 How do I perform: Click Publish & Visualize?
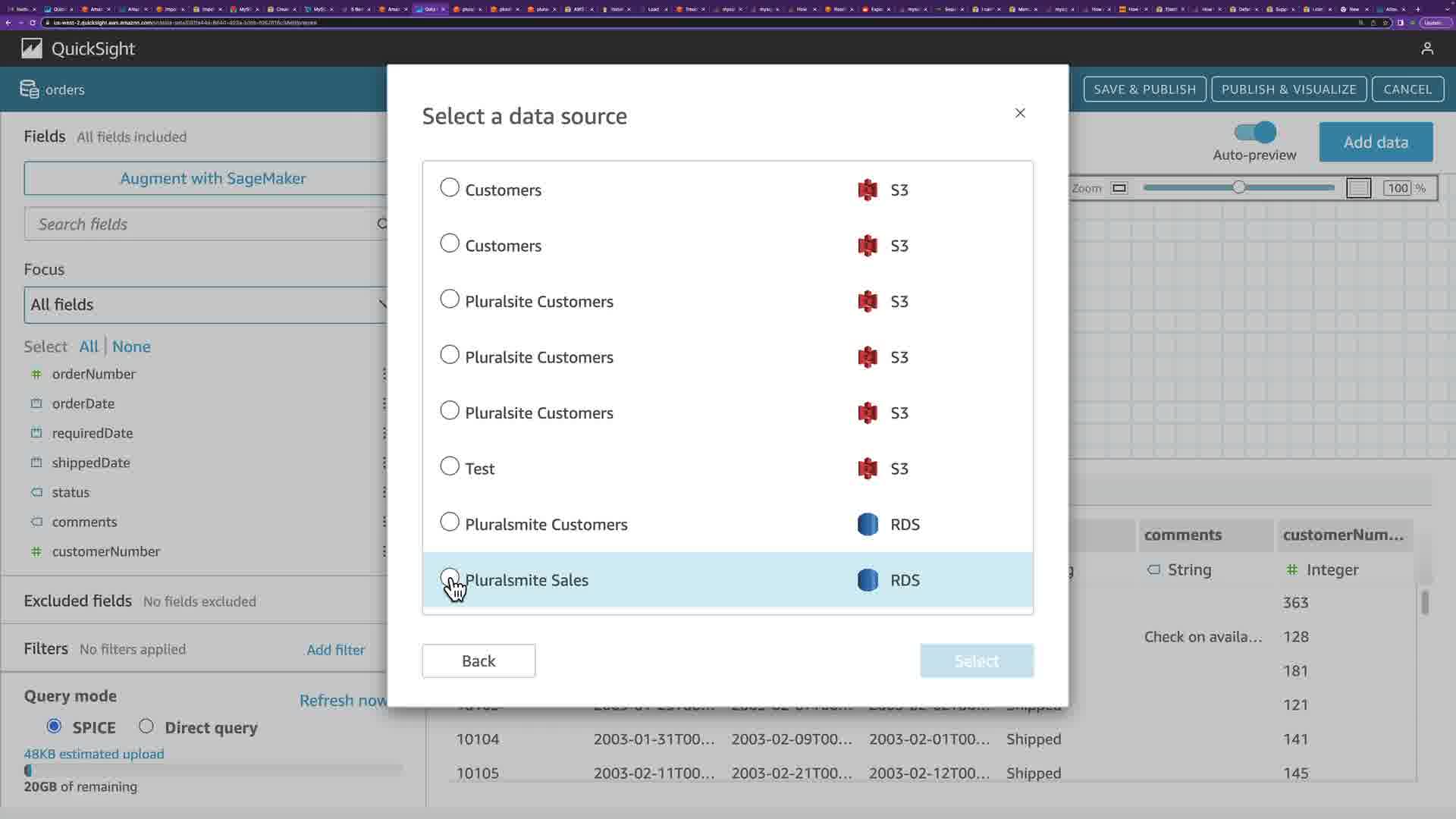tap(1288, 89)
